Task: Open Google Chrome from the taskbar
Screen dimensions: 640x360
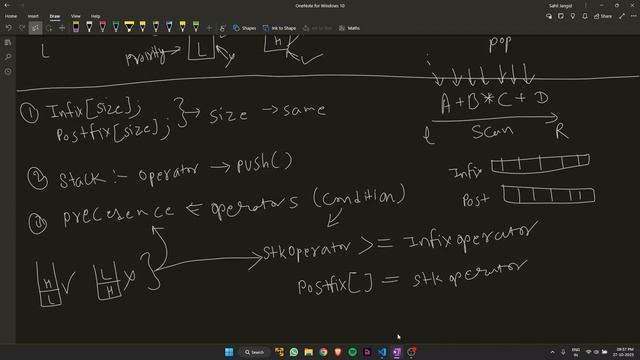Action: pyautogui.click(x=323, y=352)
